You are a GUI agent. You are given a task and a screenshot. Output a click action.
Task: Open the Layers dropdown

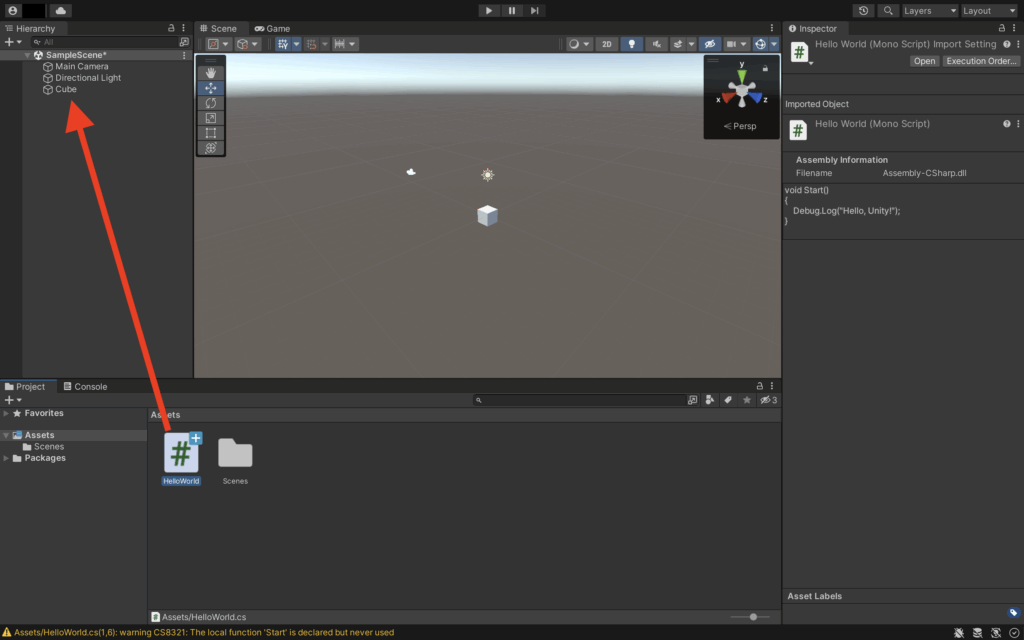tap(929, 11)
